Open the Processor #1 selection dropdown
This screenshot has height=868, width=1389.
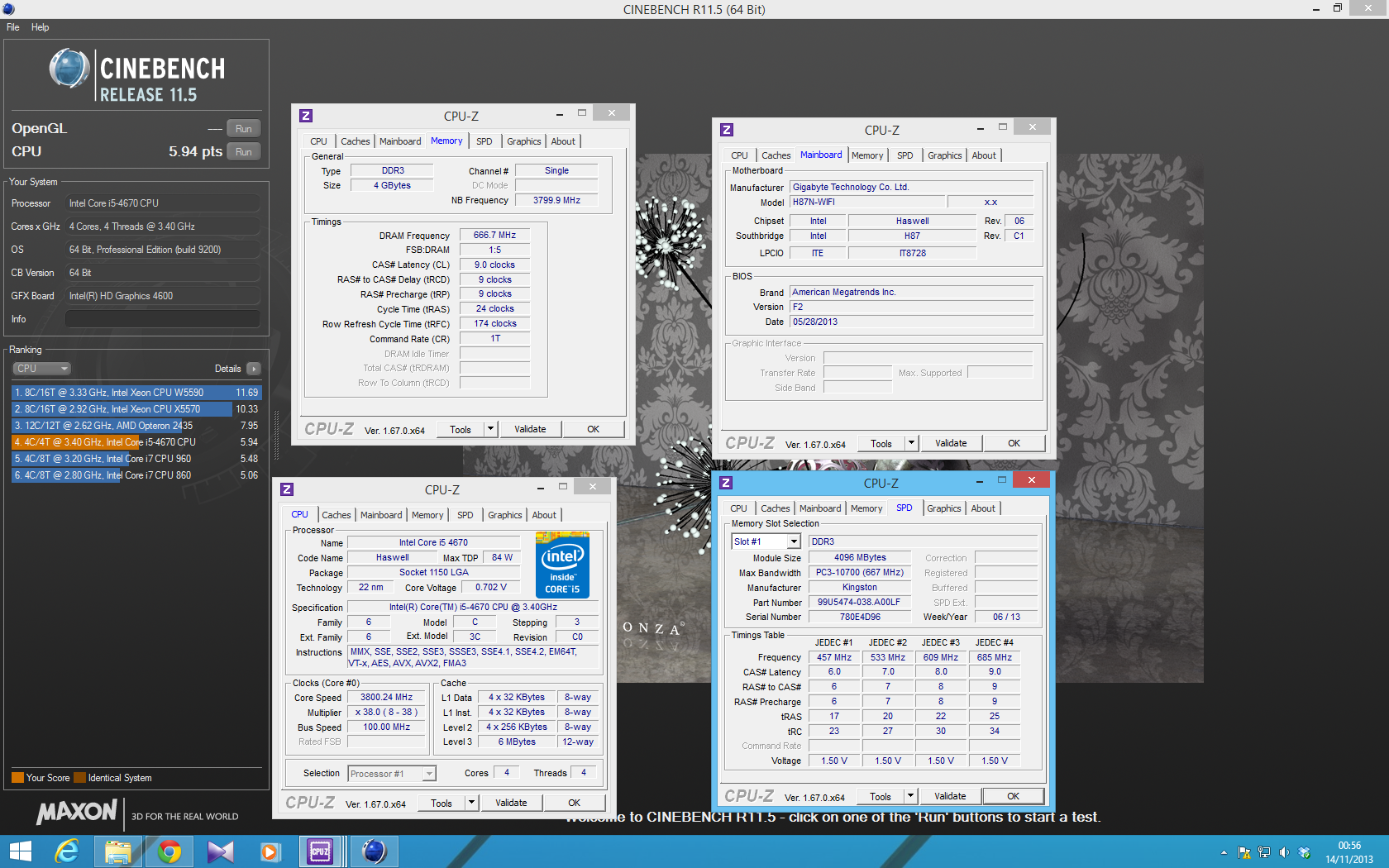pos(392,774)
